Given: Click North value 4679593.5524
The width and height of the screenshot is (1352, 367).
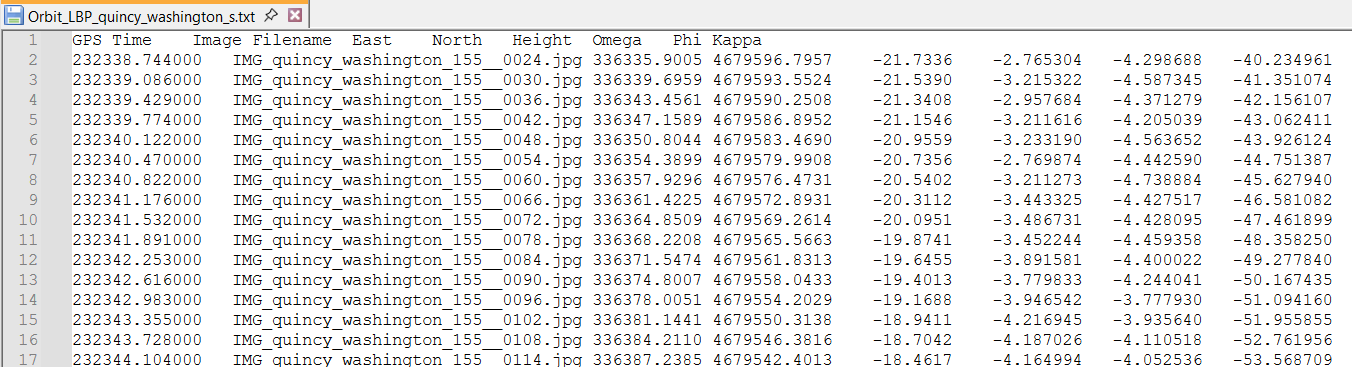Looking at the screenshot, I should tap(772, 80).
